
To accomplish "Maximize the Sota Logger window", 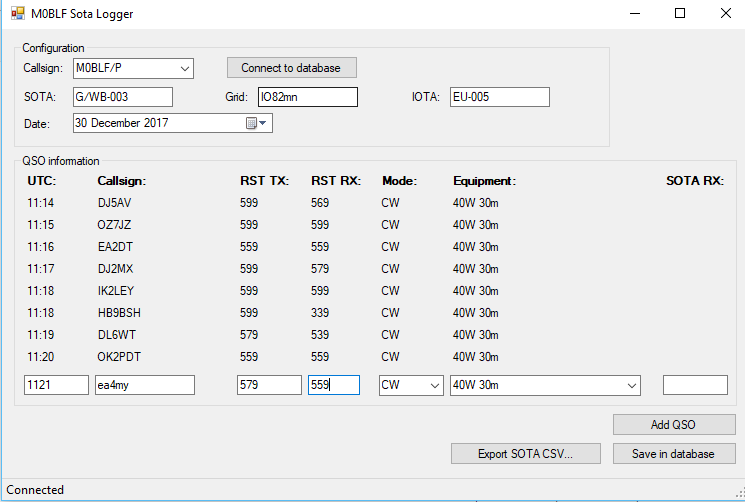I will (680, 13).
